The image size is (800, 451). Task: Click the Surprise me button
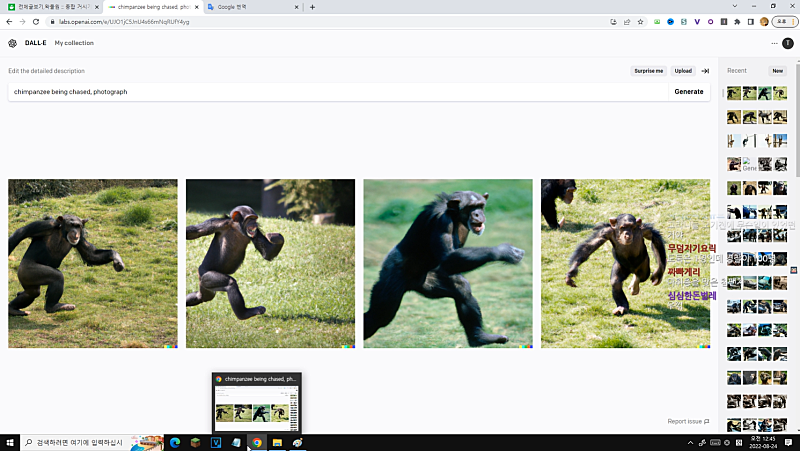648,71
